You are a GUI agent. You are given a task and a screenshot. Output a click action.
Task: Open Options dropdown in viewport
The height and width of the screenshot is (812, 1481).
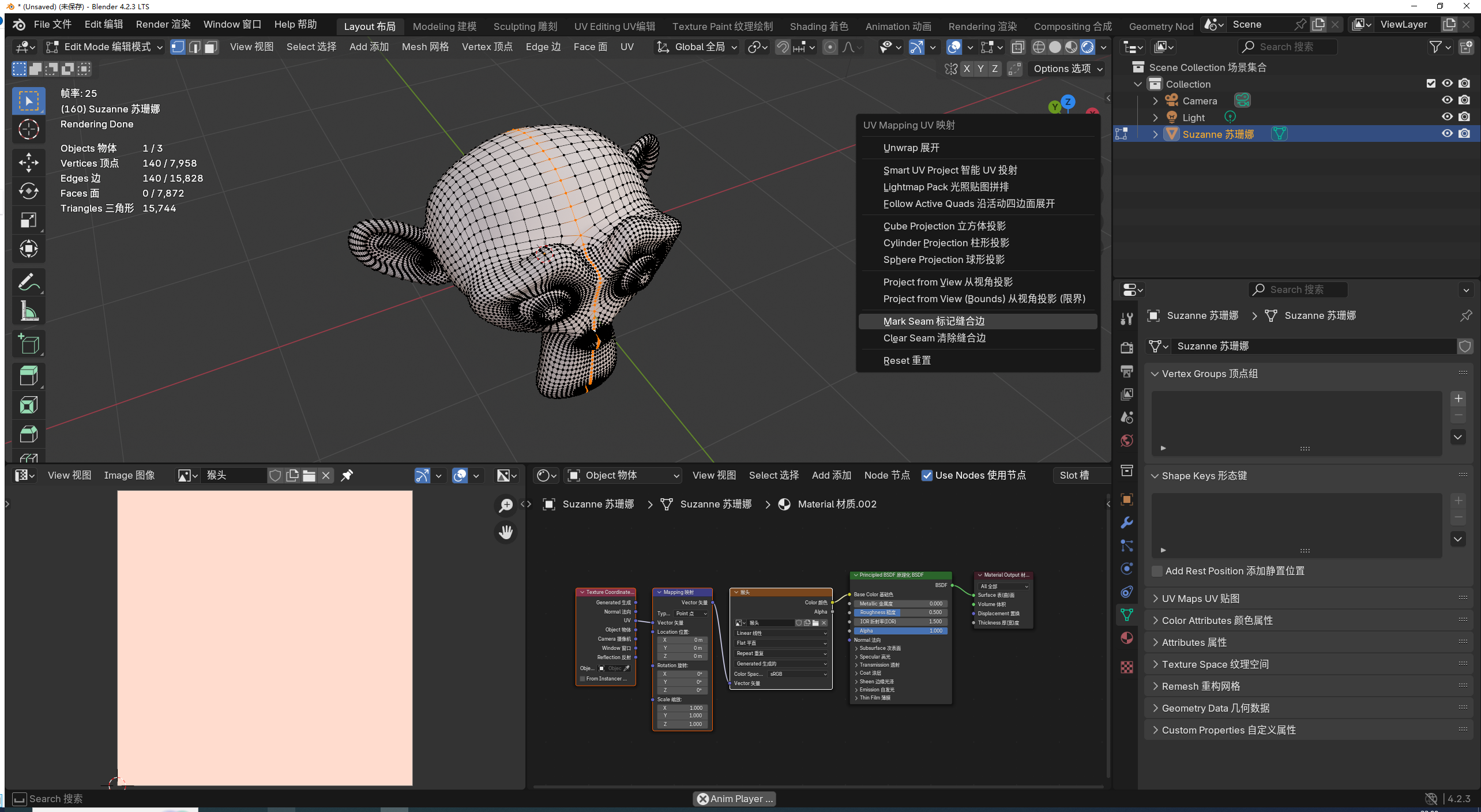click(1067, 69)
